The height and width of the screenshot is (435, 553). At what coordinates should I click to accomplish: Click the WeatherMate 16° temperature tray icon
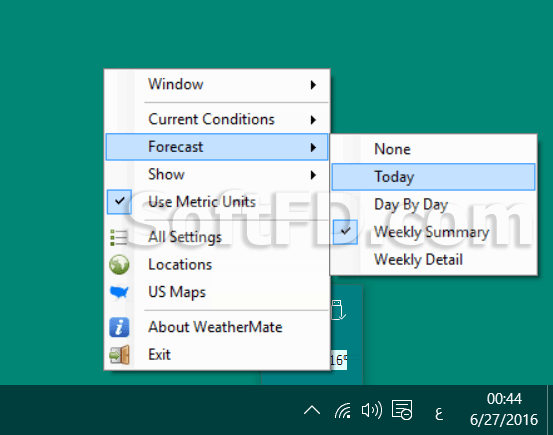339,360
